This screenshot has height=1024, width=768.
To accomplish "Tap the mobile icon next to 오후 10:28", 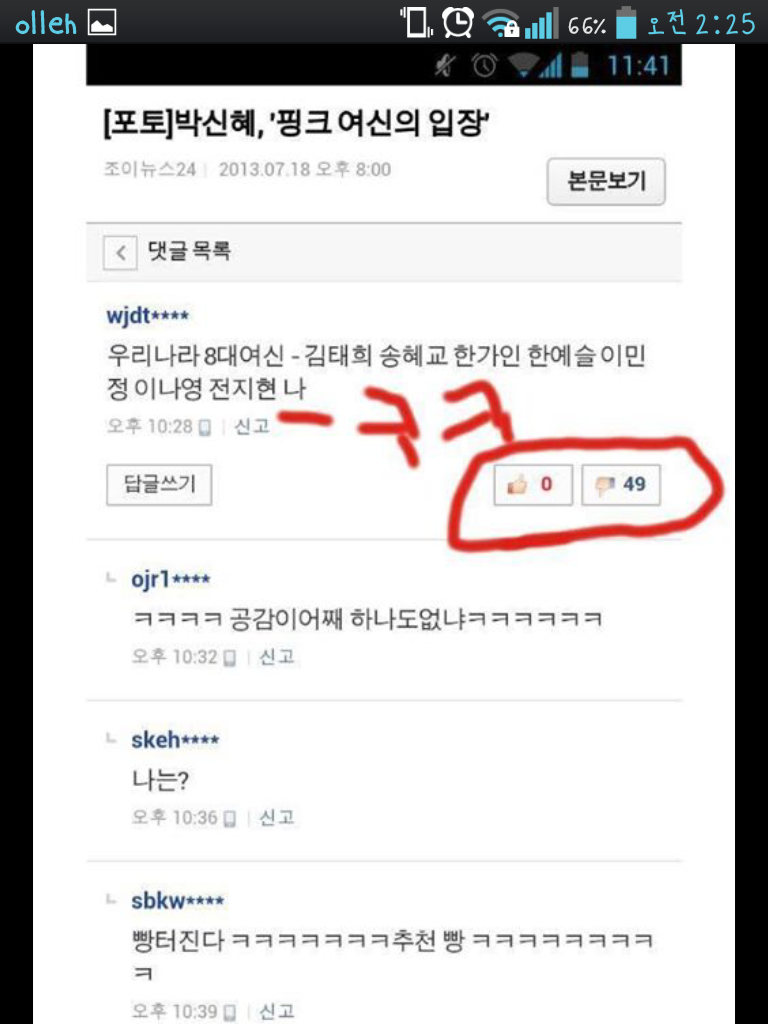I will click(x=204, y=428).
